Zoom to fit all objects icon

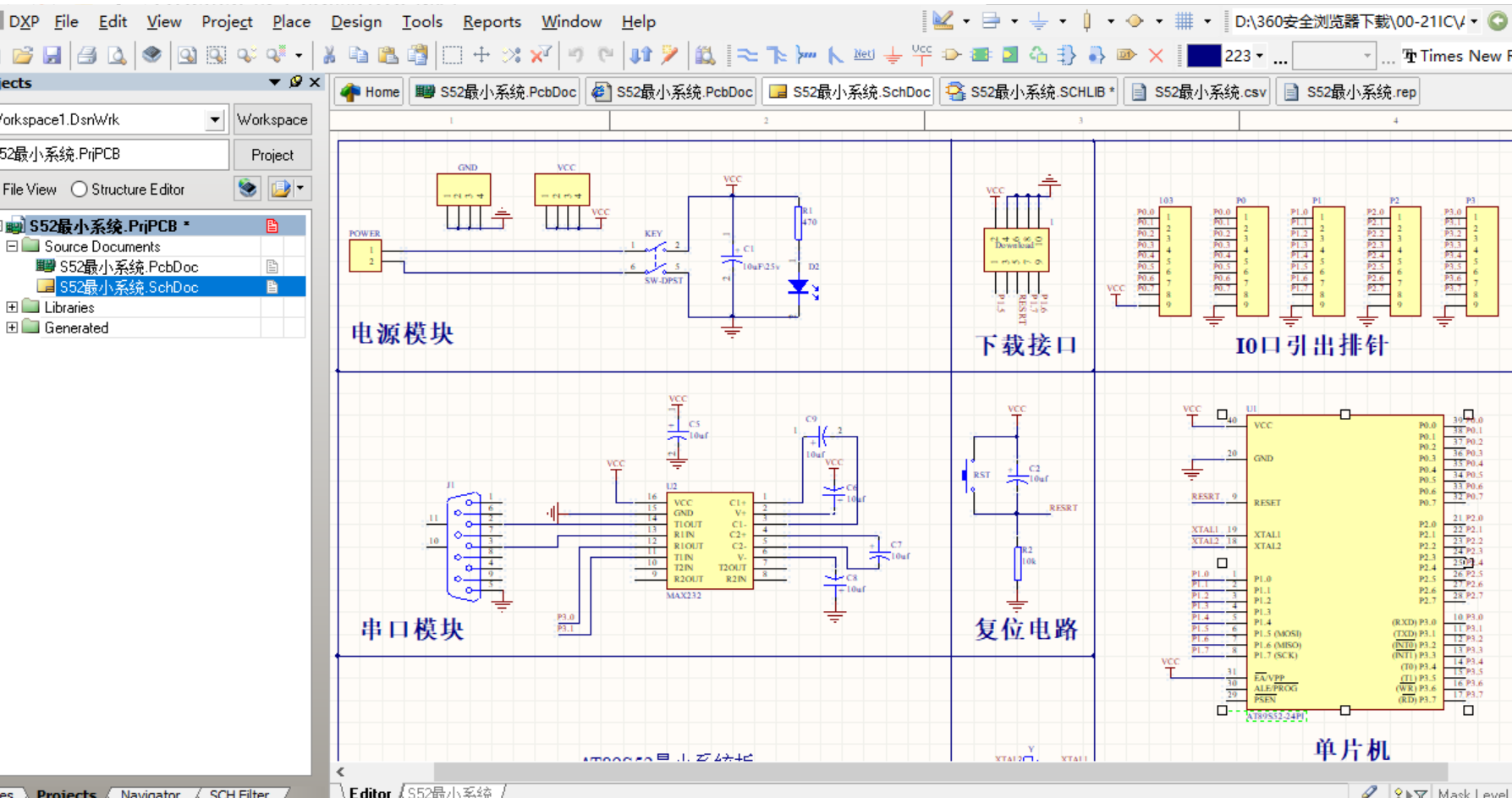point(187,56)
